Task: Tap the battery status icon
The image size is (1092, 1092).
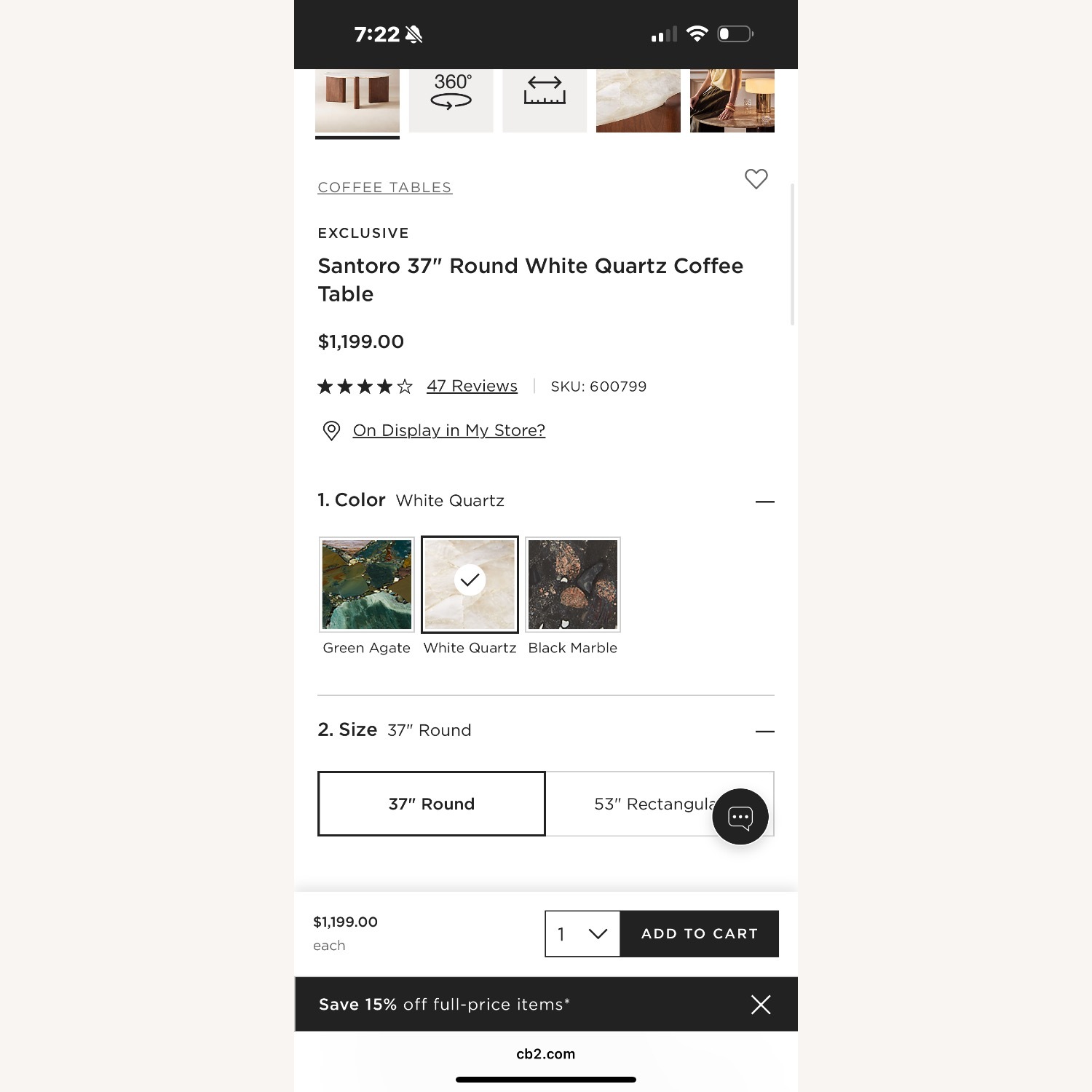Action: click(735, 34)
